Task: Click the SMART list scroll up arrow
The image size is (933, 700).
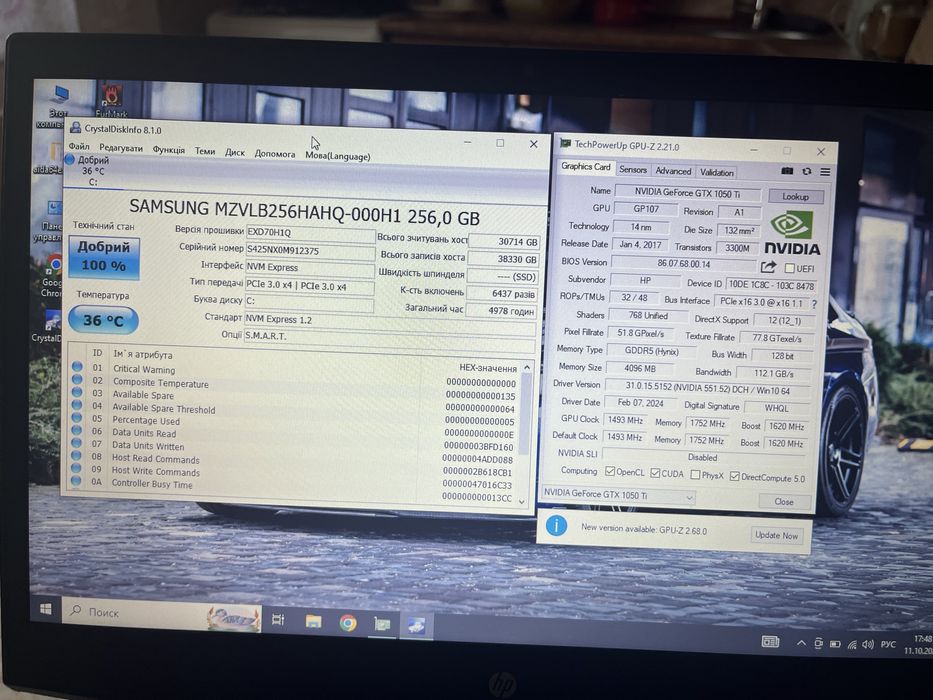Action: tap(525, 367)
